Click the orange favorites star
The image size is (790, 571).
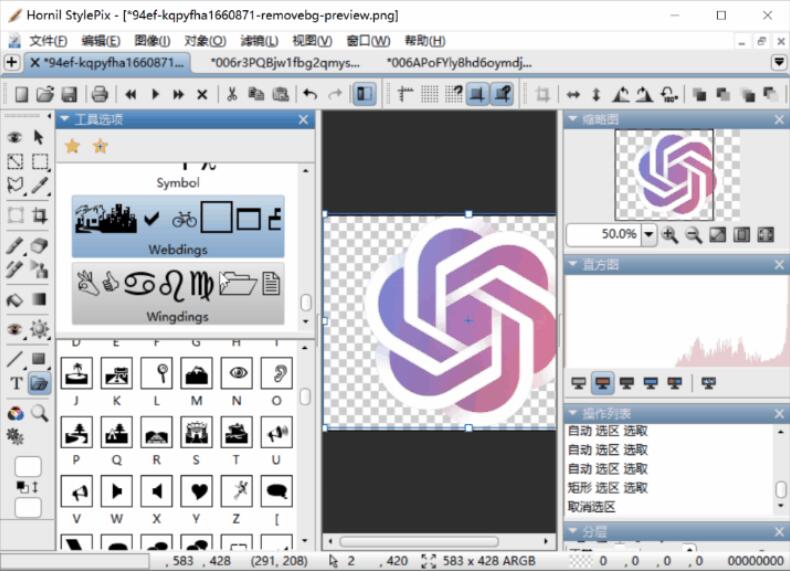pos(73,147)
